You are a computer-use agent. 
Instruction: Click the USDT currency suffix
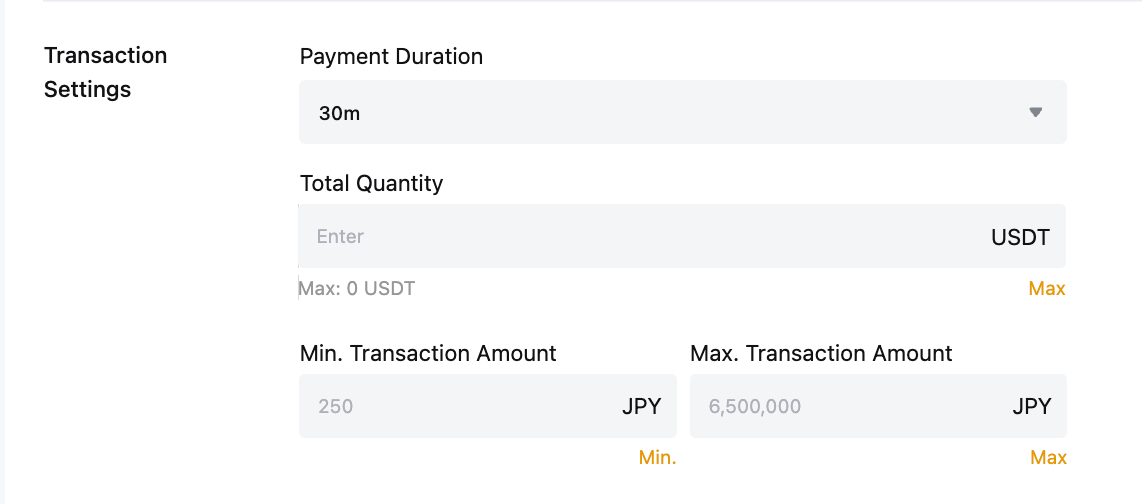click(1020, 237)
